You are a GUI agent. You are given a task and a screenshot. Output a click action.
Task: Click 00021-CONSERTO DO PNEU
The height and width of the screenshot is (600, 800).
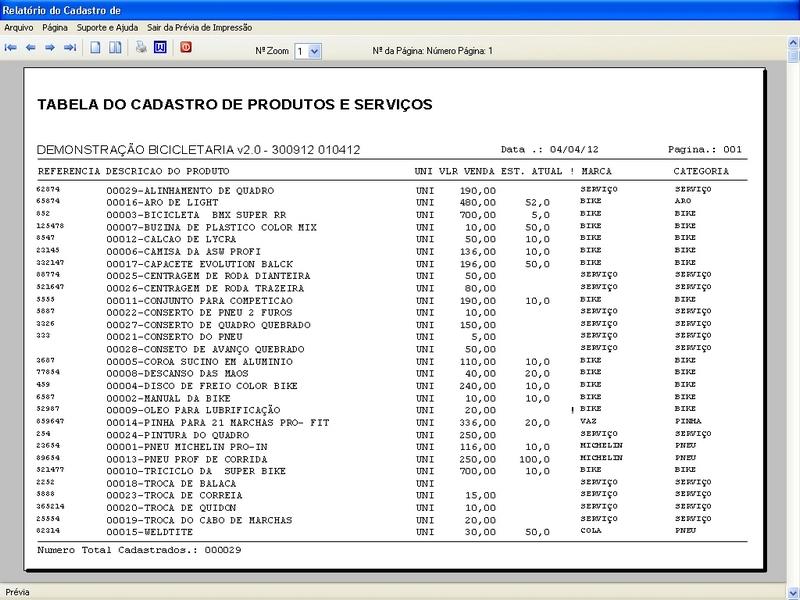pos(174,337)
